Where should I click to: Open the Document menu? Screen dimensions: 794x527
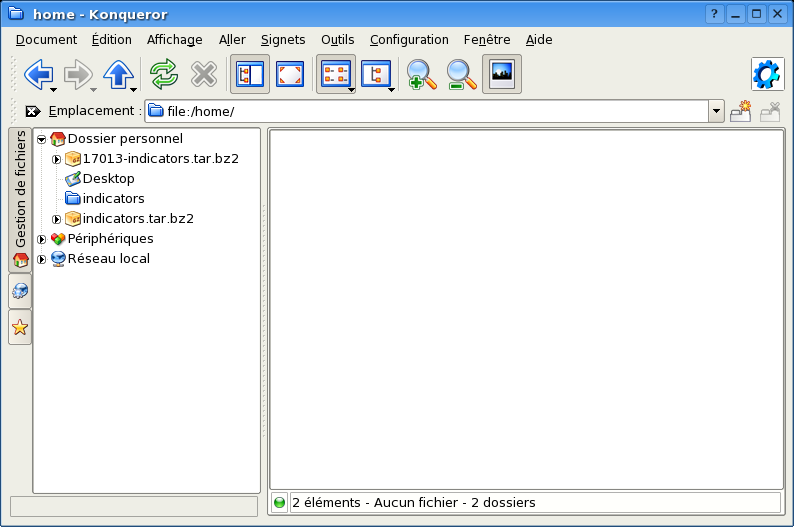coord(46,39)
